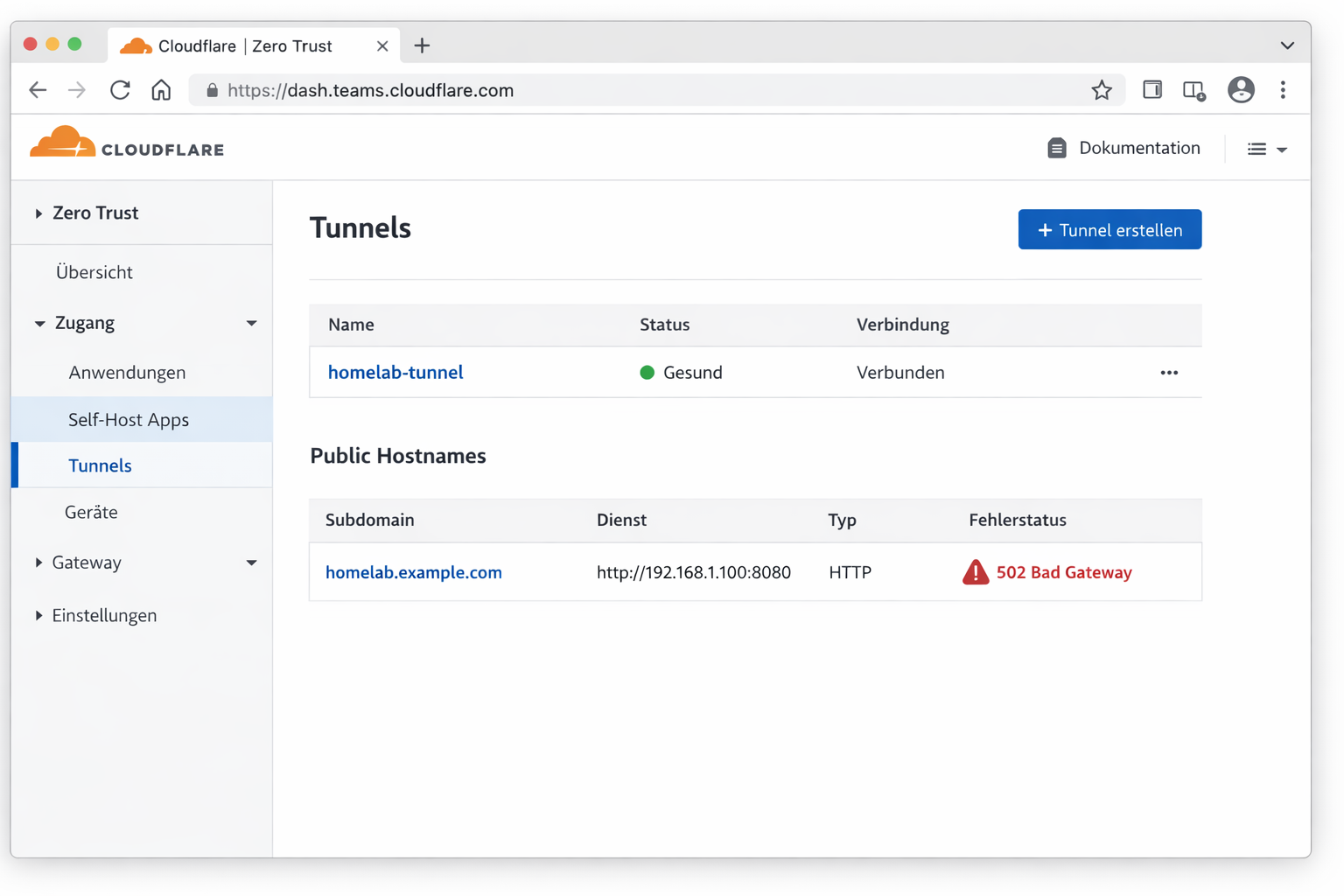1344x896 pixels.
Task: Go back with the browser back arrow
Action: 38,89
